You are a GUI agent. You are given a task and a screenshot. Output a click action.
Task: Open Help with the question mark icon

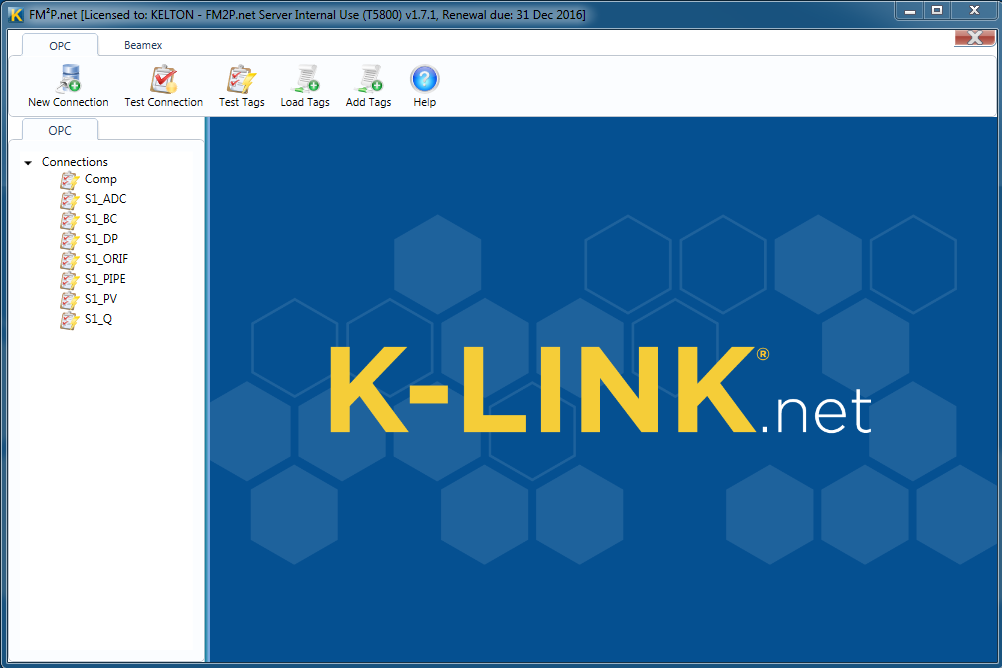[424, 79]
